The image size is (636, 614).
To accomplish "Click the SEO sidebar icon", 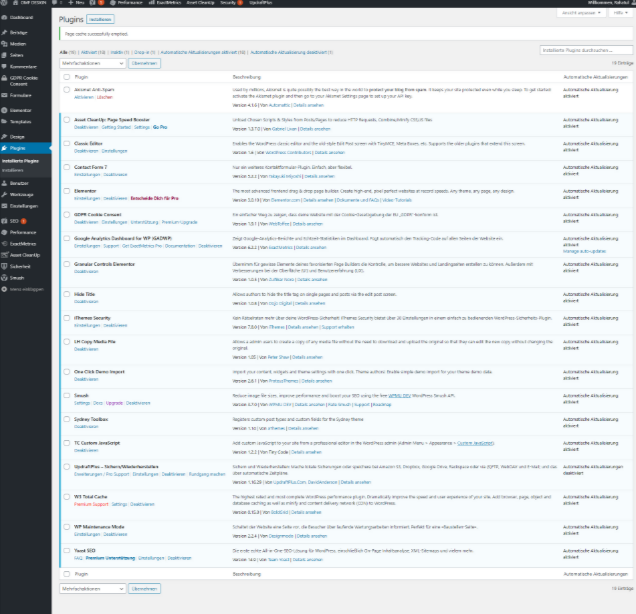I will tap(4, 221).
